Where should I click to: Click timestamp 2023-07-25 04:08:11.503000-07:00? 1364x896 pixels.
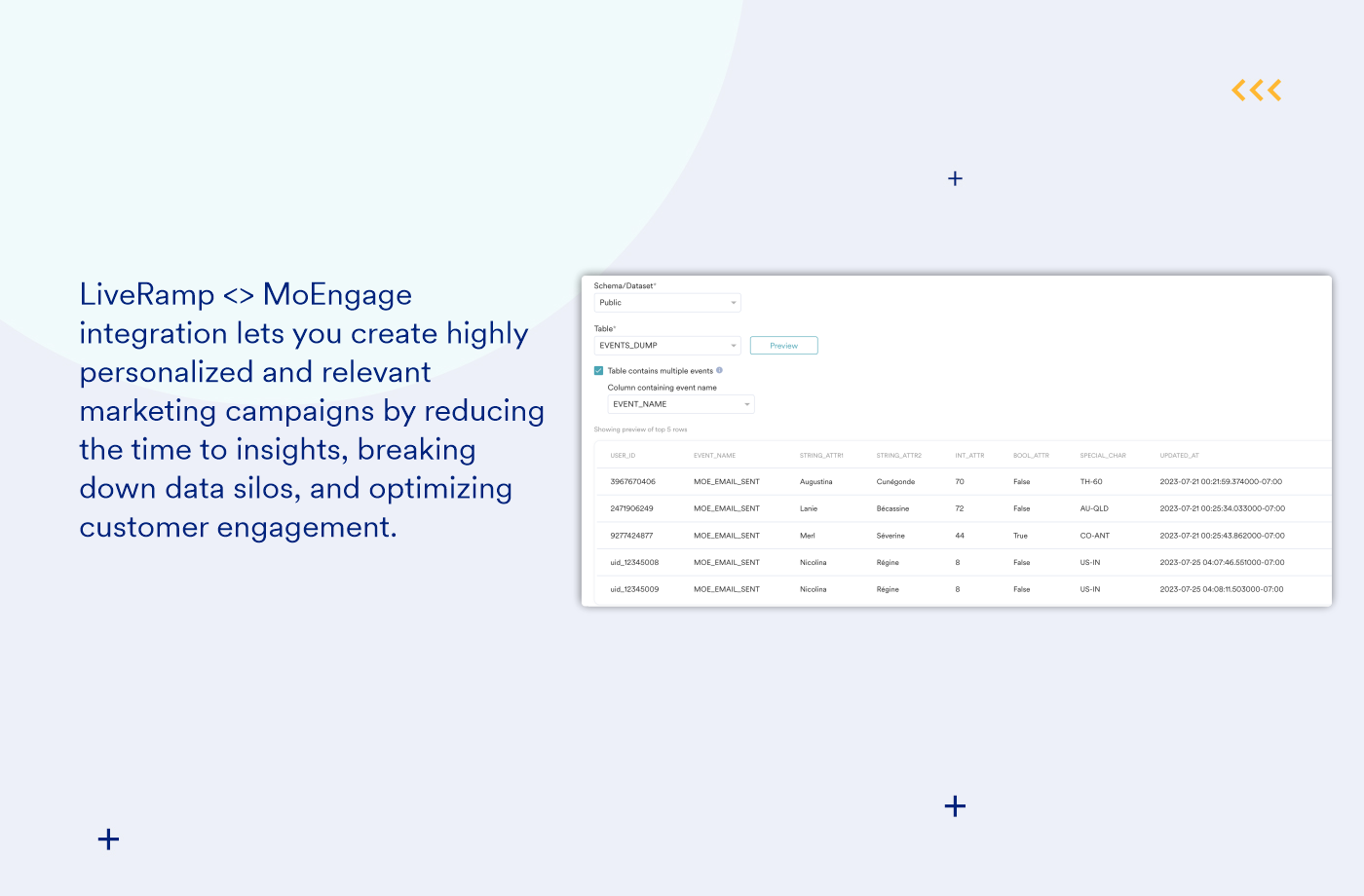(x=1222, y=589)
